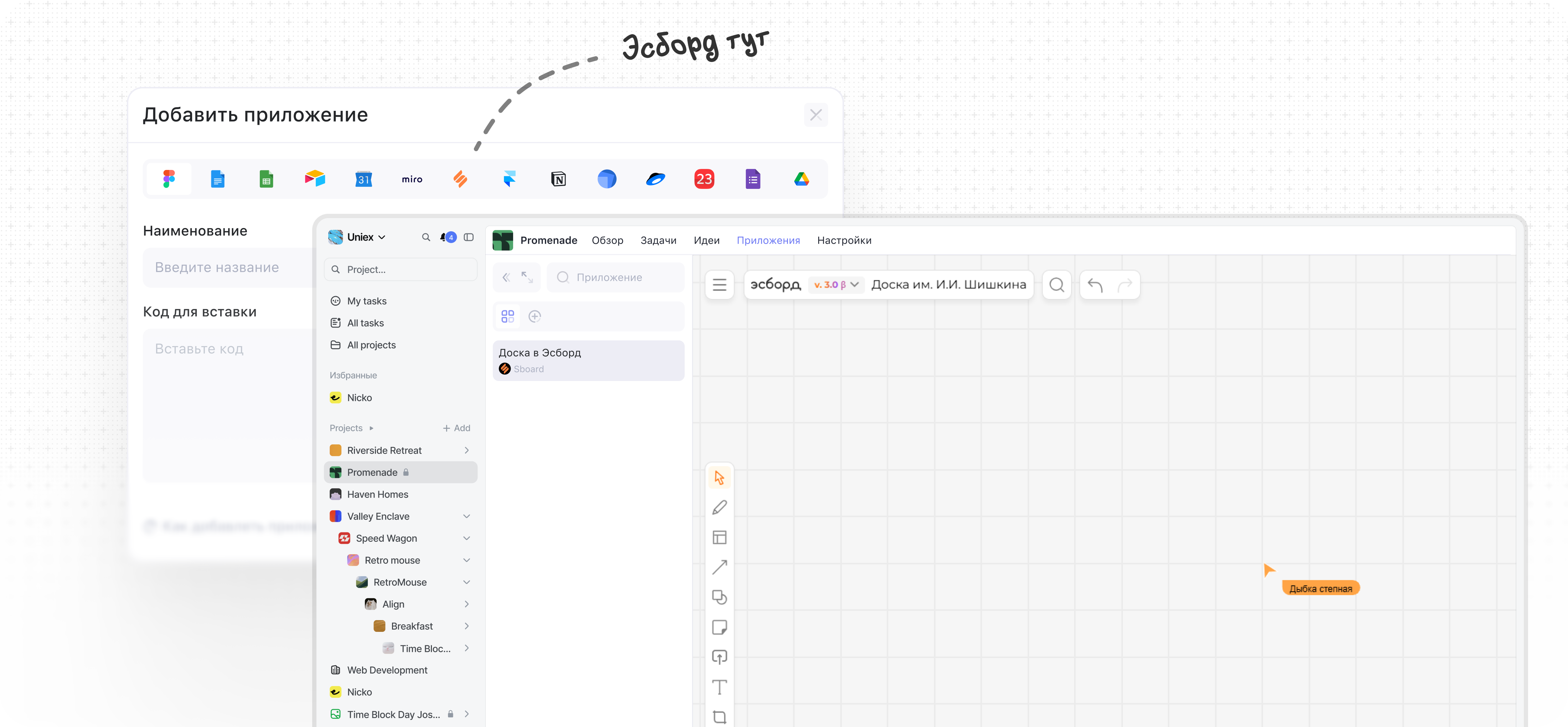Select the arrow line tool
Screen dimensions: 1568x727
pos(719,567)
